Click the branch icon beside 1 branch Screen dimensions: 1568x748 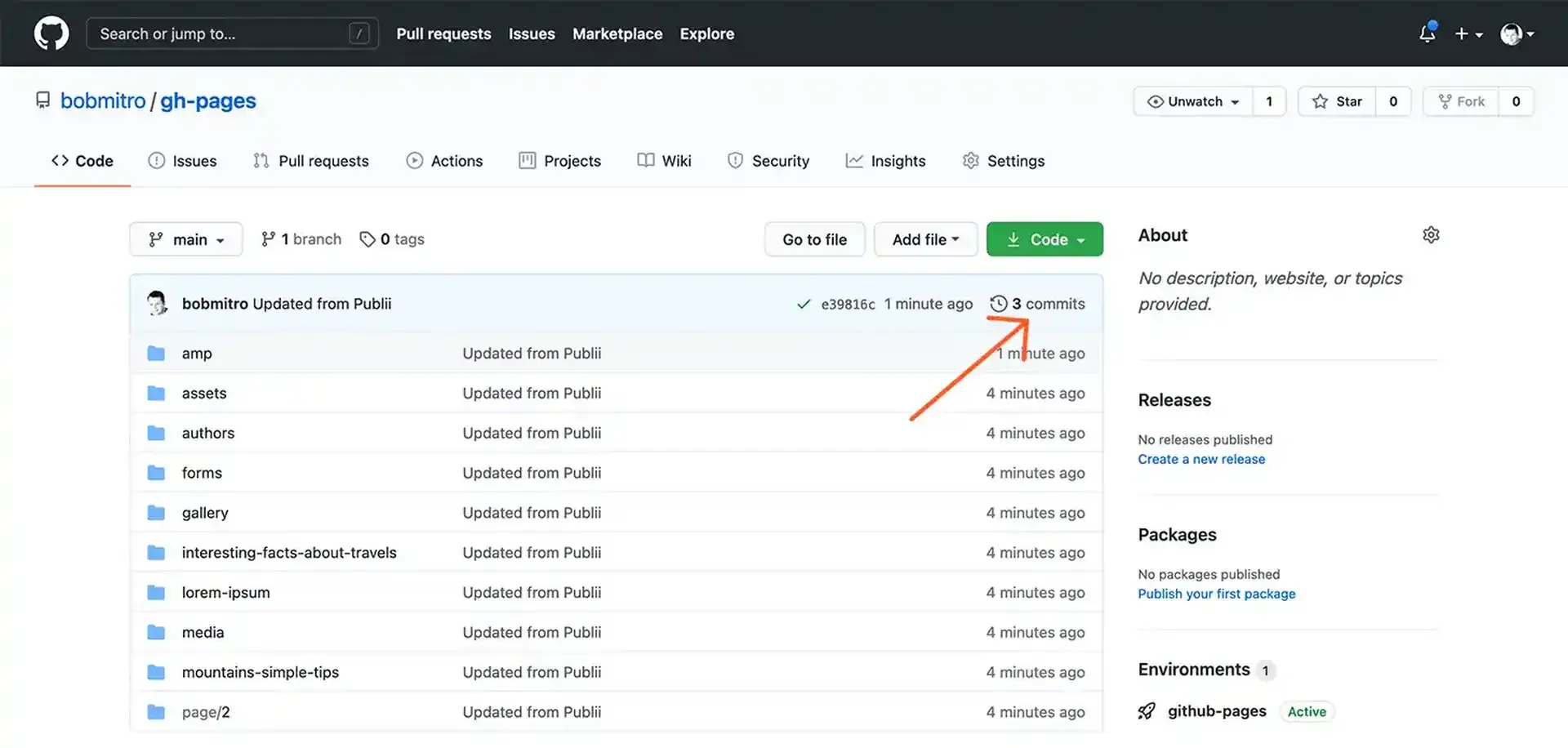(x=268, y=238)
